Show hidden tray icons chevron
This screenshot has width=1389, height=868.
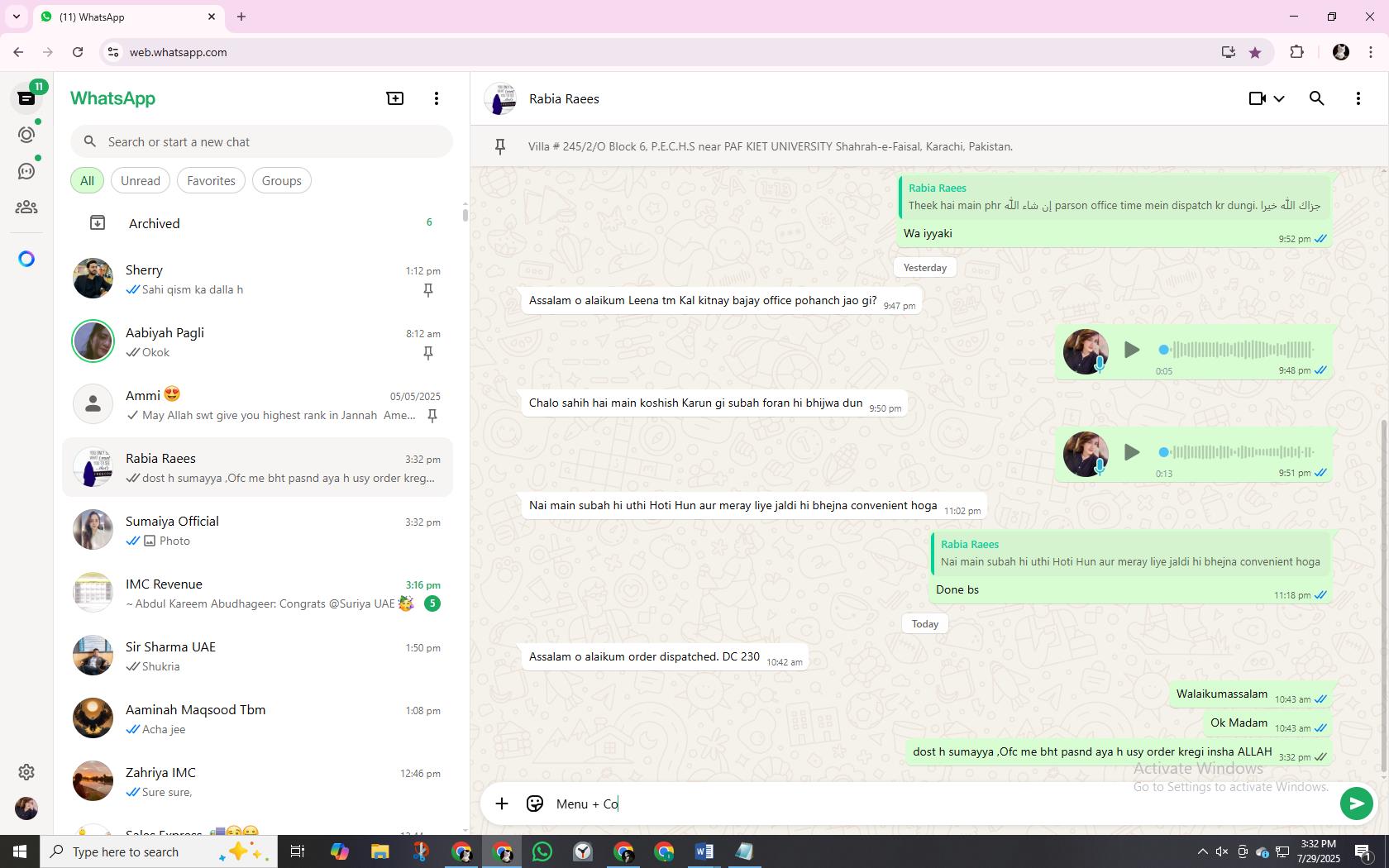coord(1202,851)
